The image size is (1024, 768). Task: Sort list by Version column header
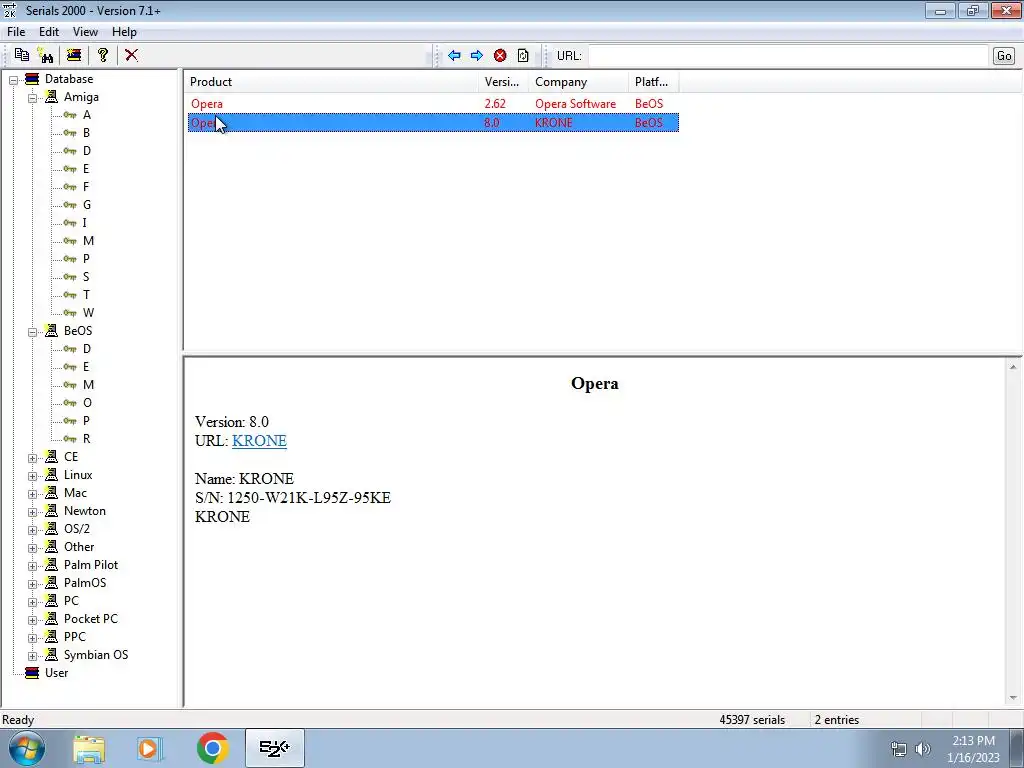point(504,82)
